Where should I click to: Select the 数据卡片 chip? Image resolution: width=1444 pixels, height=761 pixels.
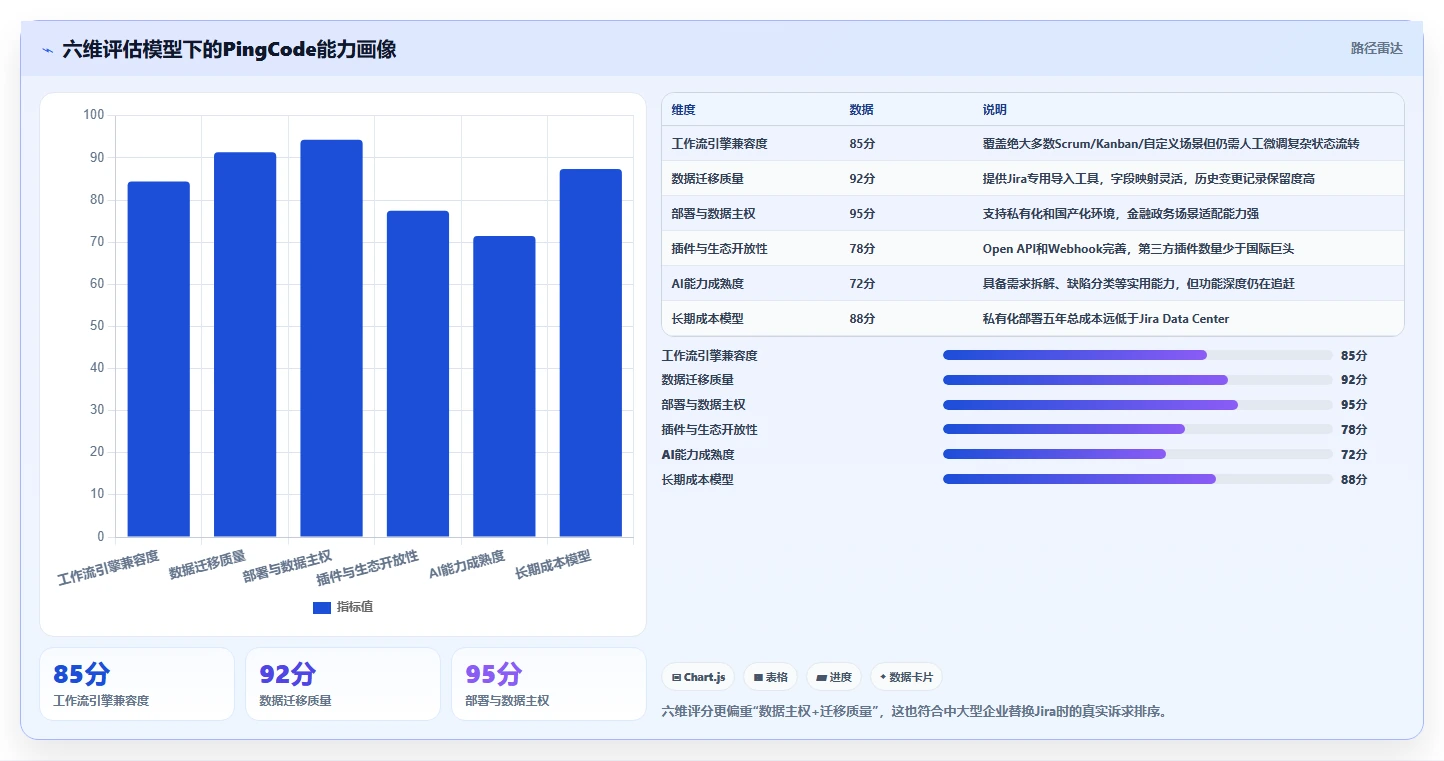pyautogui.click(x=906, y=677)
